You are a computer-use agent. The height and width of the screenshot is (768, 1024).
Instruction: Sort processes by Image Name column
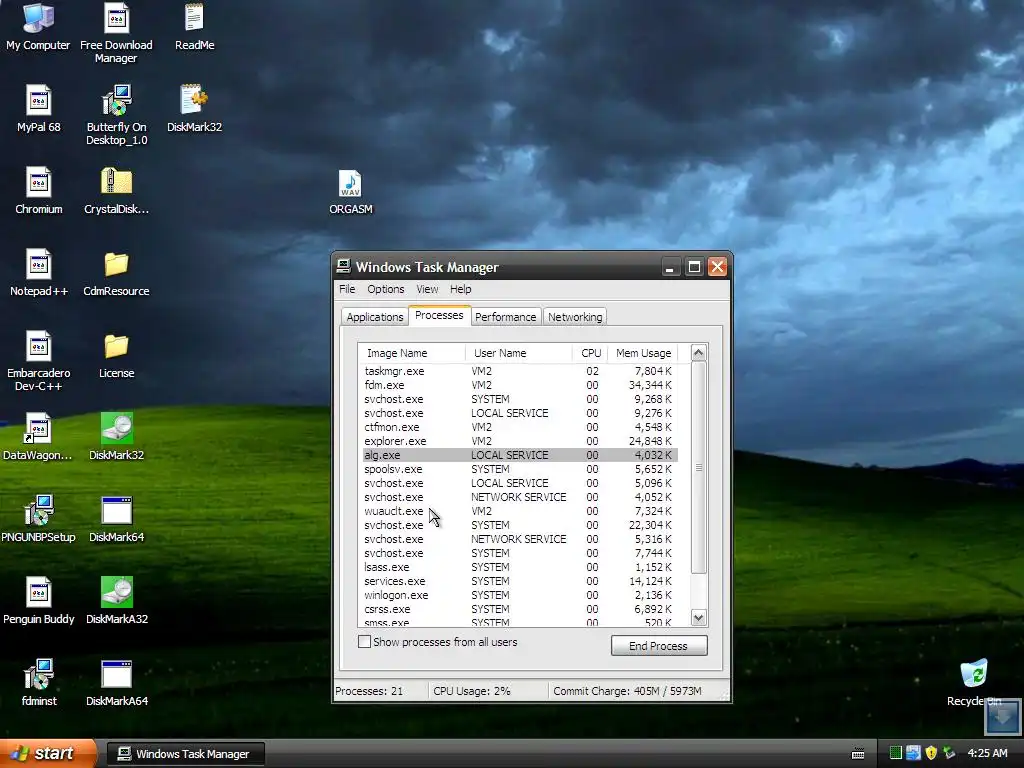coord(411,353)
